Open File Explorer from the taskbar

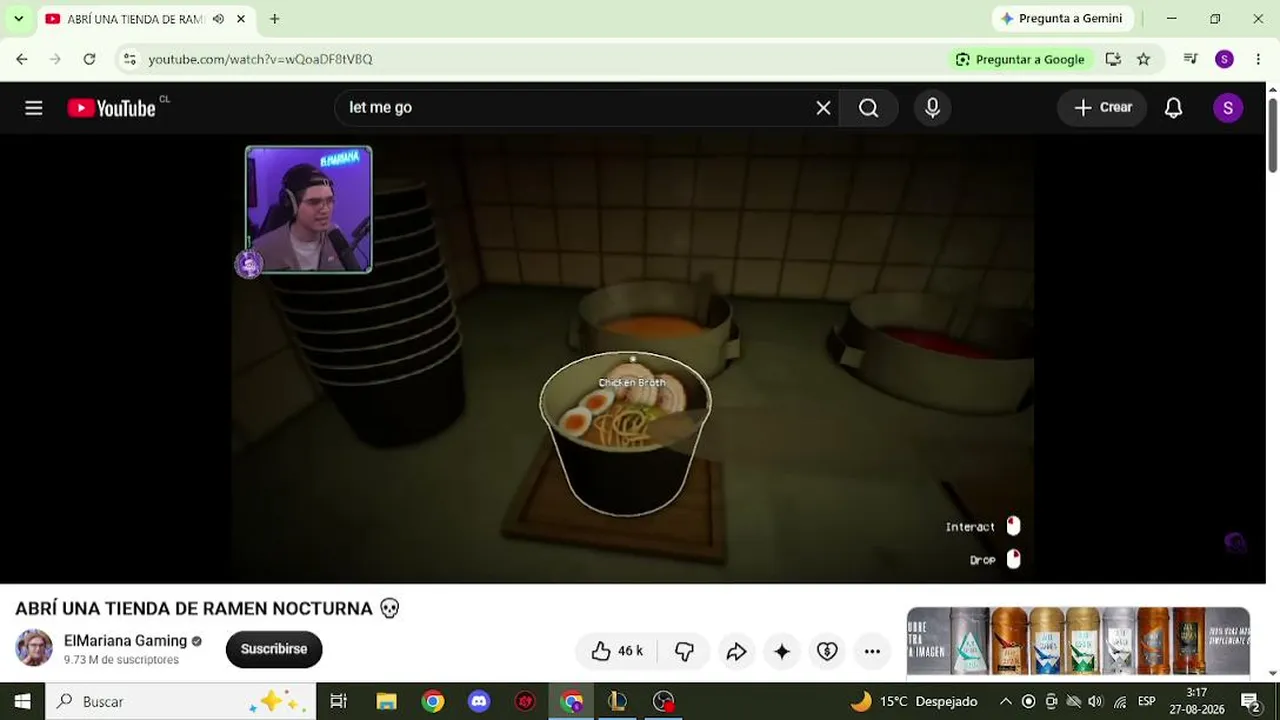[x=386, y=701]
